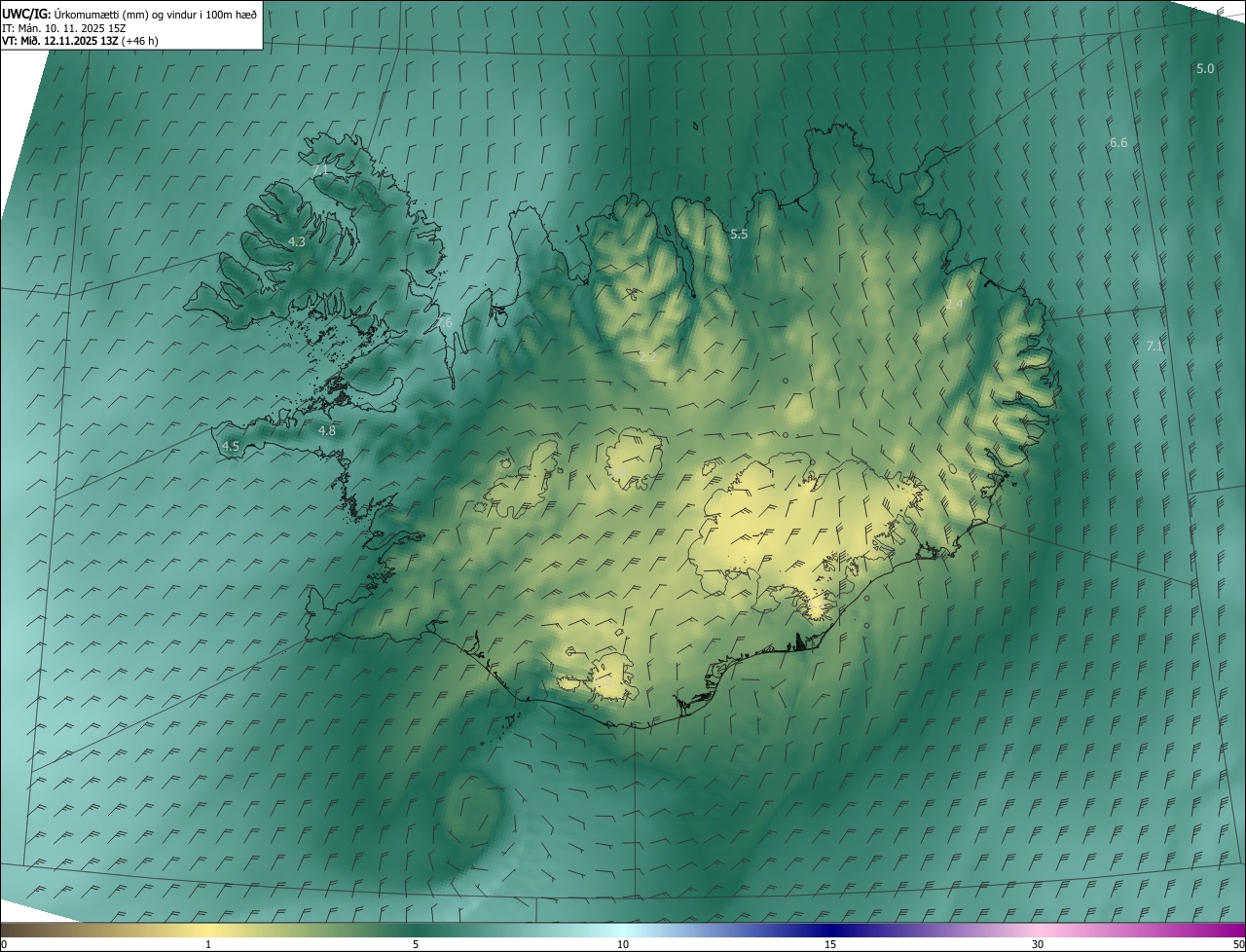Click the initial time 'IT: Mán. 10. 11. 2025 15Z'
1246x952 pixels.
[66, 27]
